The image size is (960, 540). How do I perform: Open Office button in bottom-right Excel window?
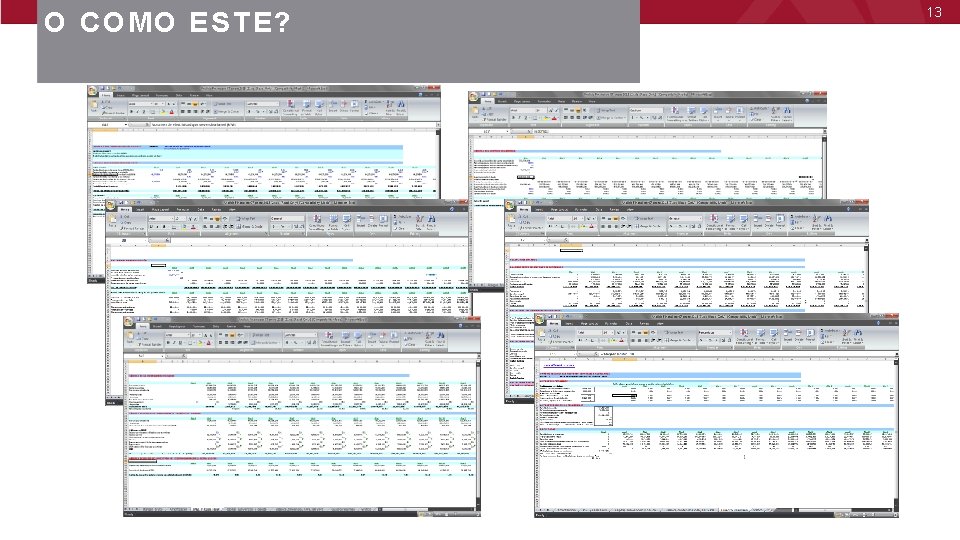tap(539, 318)
